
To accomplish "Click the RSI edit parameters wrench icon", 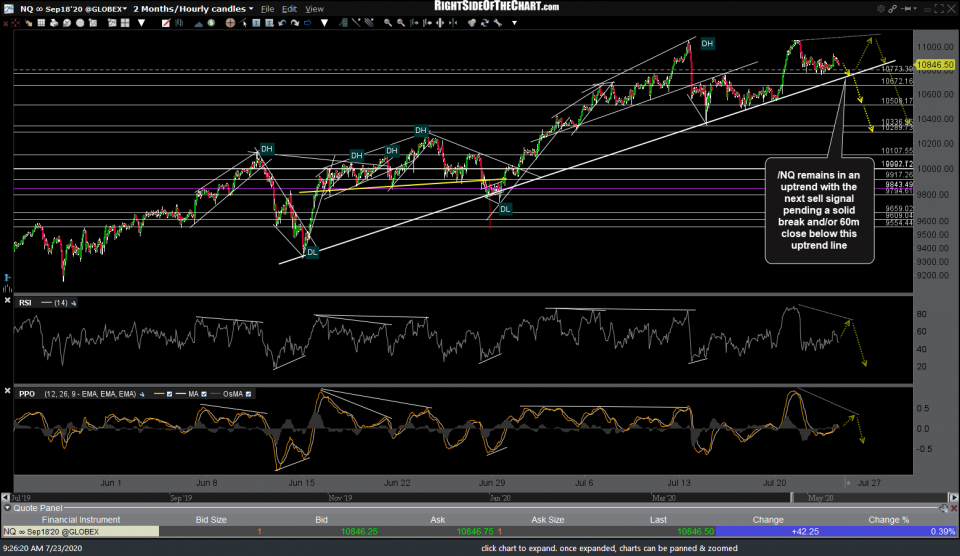I will coord(73,303).
